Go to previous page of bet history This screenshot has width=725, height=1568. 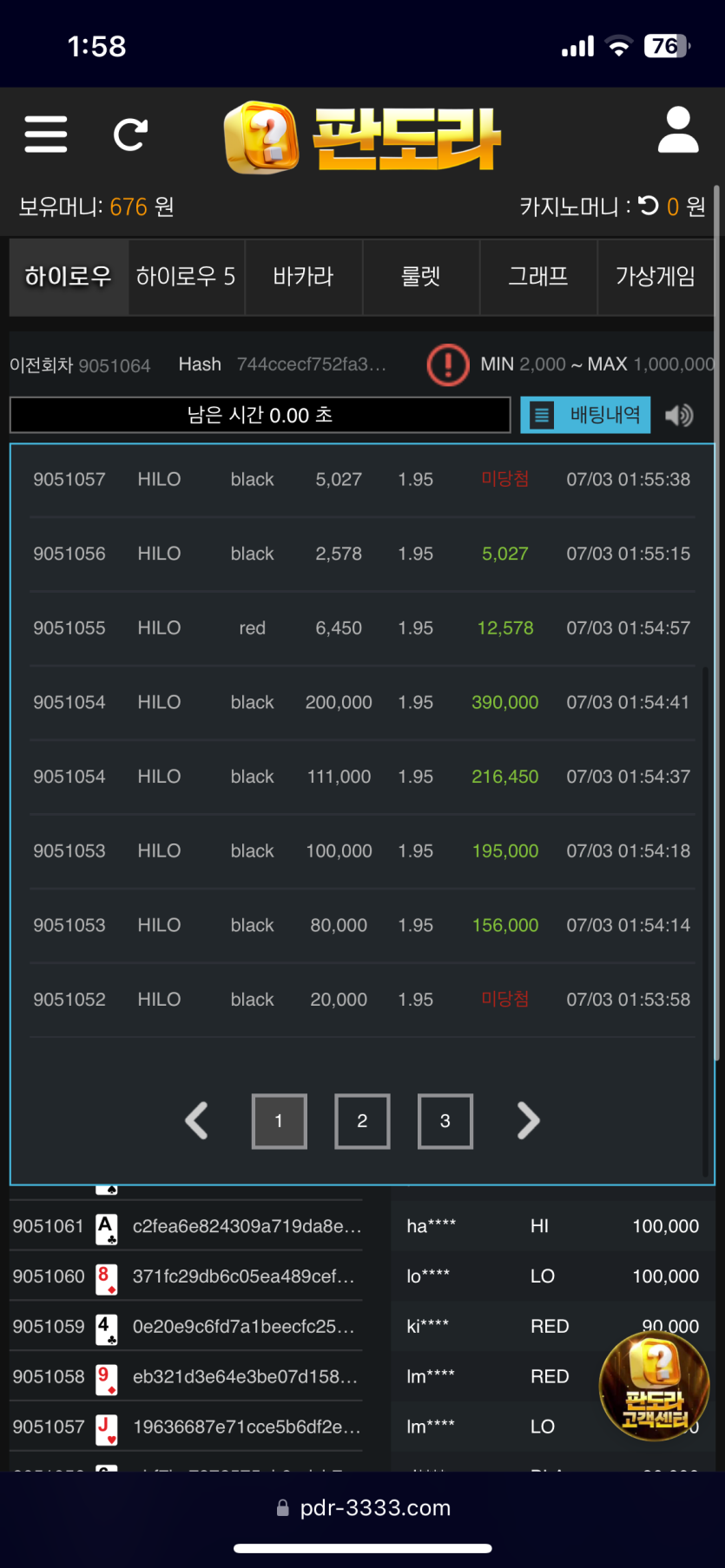pyautogui.click(x=197, y=1121)
